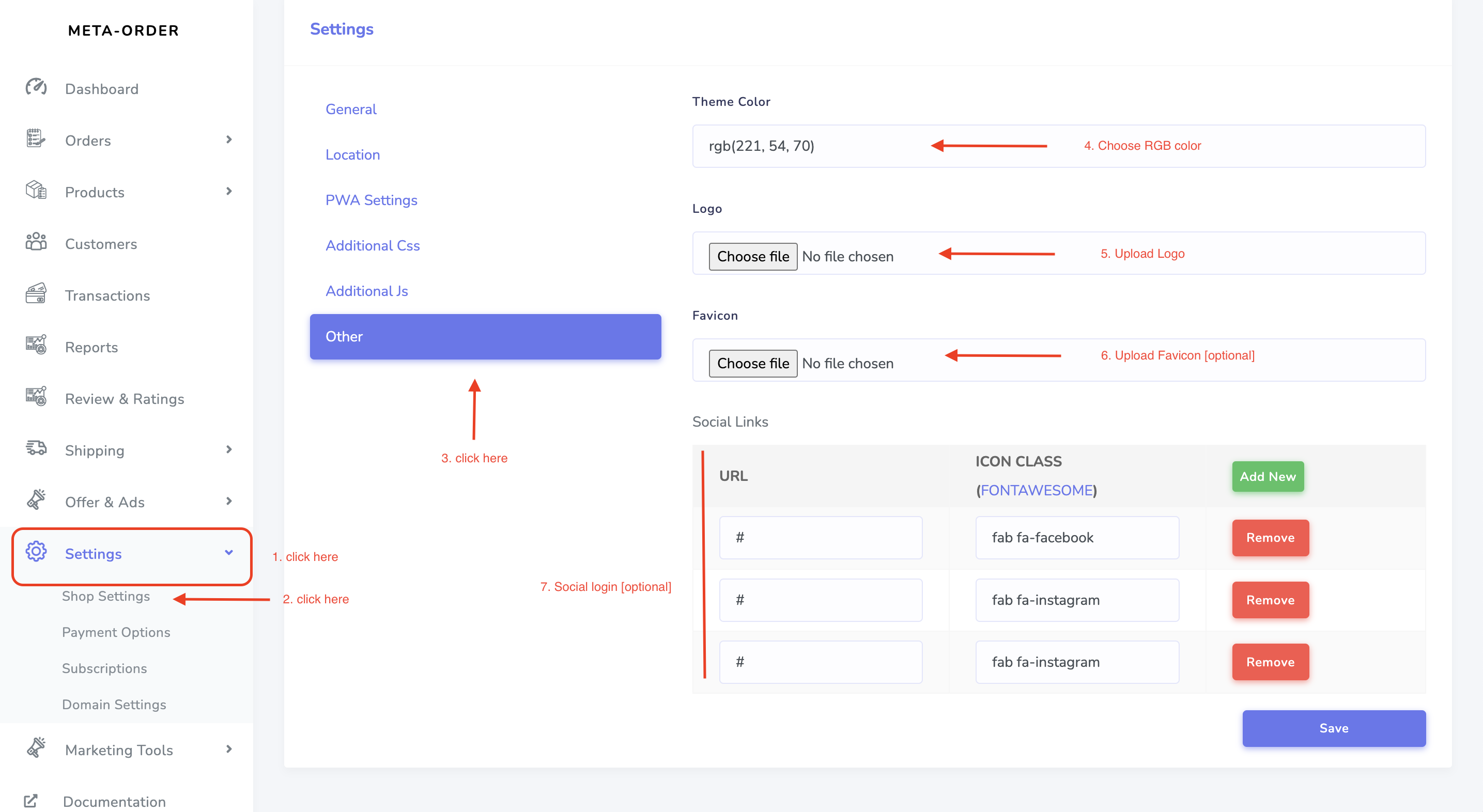Click the Documentation external link icon

(x=30, y=801)
